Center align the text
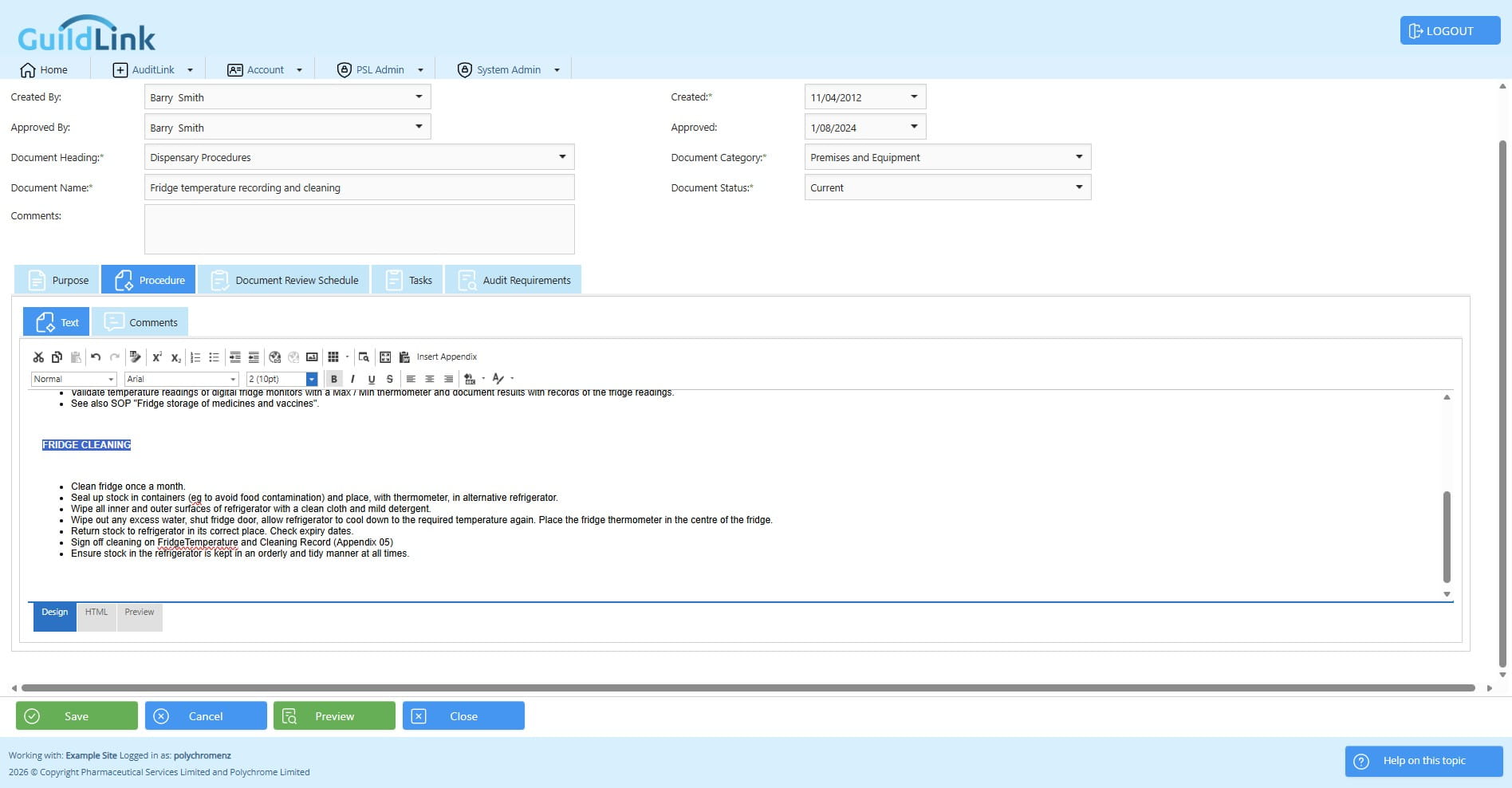 click(x=430, y=379)
